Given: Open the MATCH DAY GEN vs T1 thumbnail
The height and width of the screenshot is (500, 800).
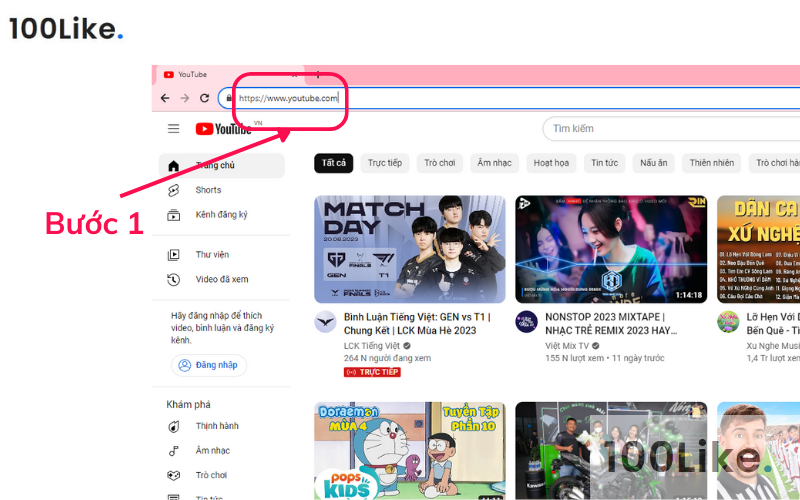Looking at the screenshot, I should tap(410, 249).
